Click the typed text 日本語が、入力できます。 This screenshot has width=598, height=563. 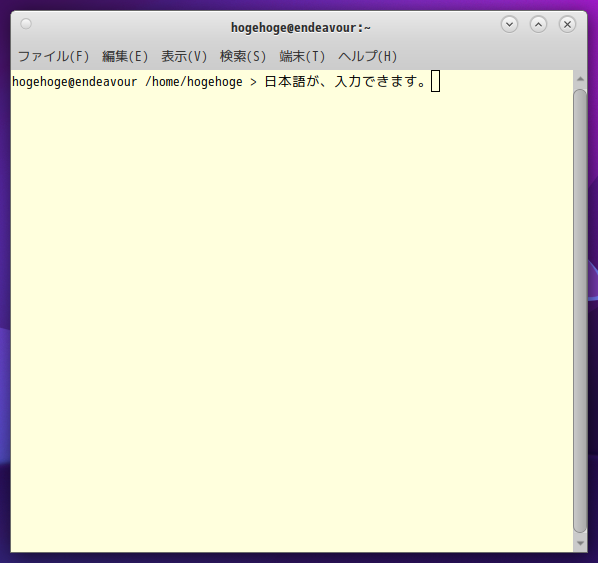[346, 82]
